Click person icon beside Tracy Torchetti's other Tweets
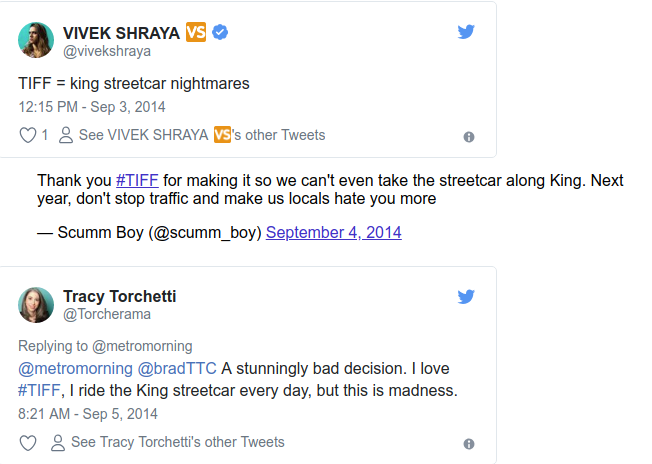Screen dimensions: 652x464 click(x=57, y=442)
